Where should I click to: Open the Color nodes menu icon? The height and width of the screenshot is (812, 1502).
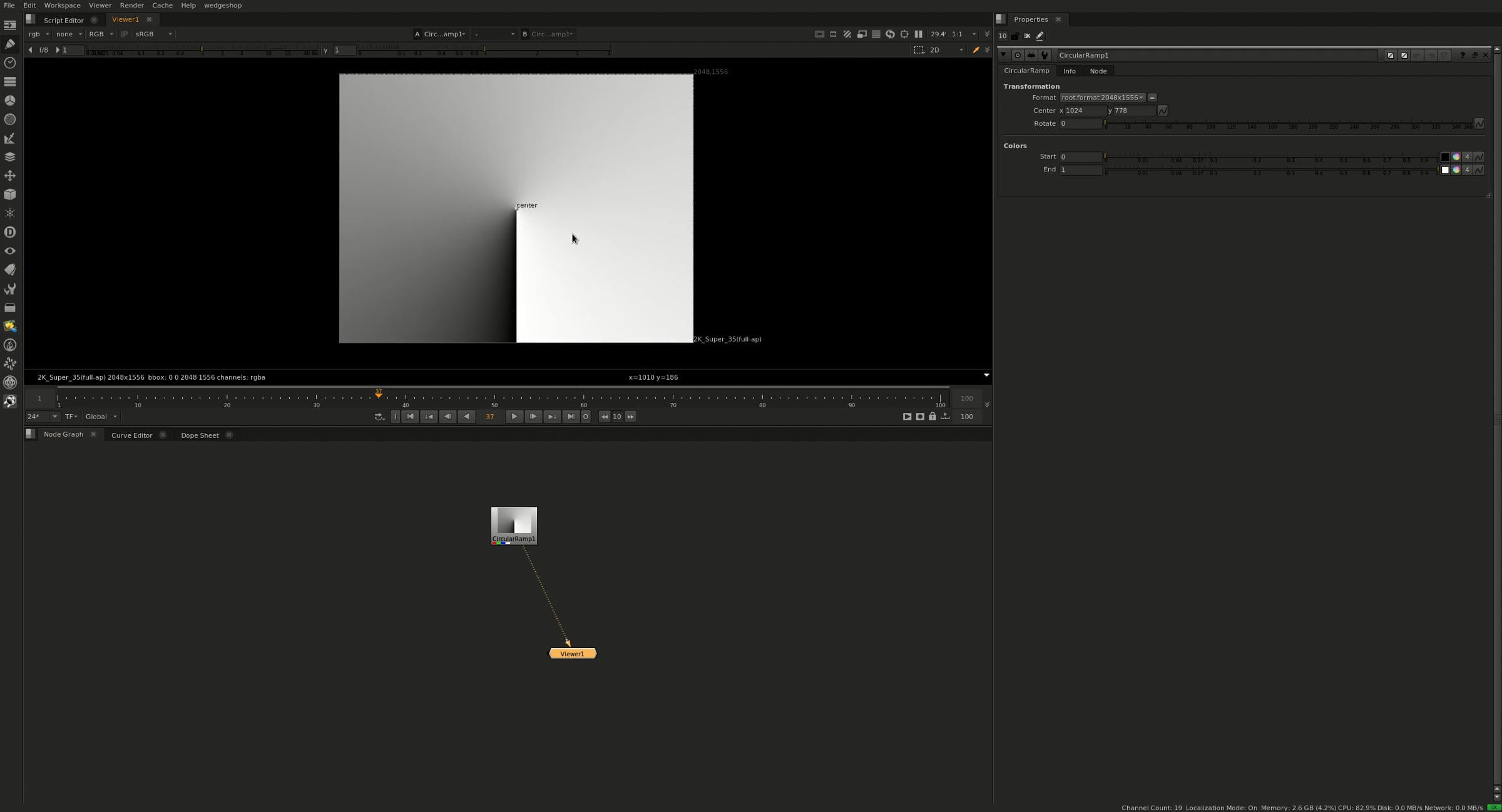(x=10, y=100)
